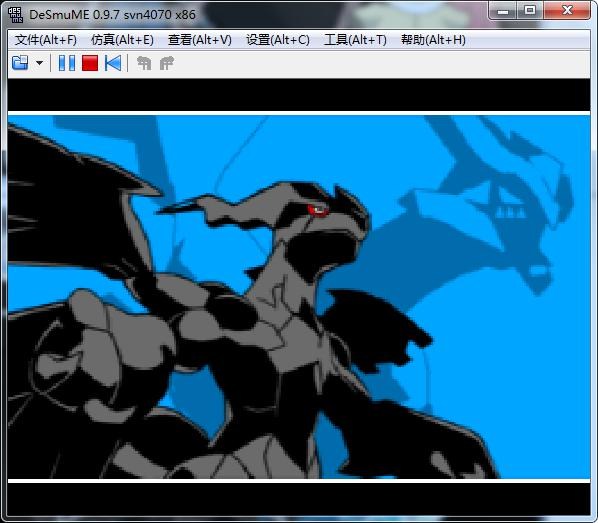Screen dimensions: 598x523
Task: Click the Open ROM folder icon
Action: click(20, 63)
